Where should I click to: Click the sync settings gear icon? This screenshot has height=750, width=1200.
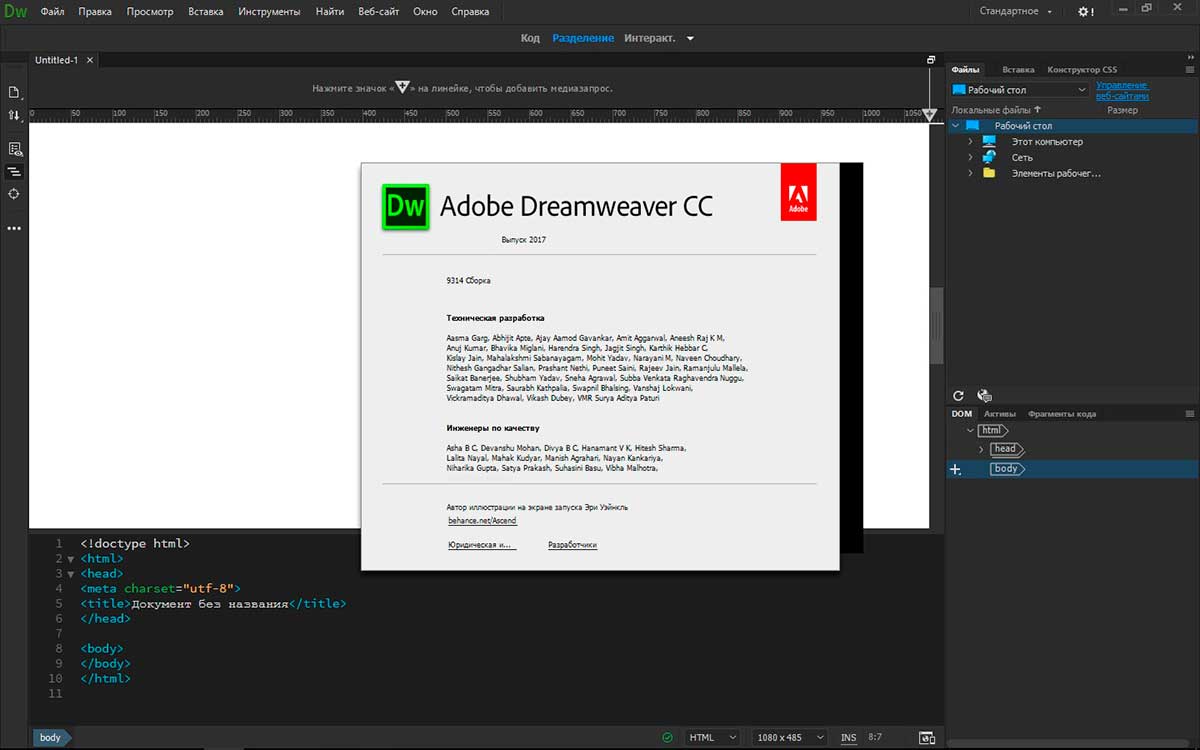(x=1085, y=12)
